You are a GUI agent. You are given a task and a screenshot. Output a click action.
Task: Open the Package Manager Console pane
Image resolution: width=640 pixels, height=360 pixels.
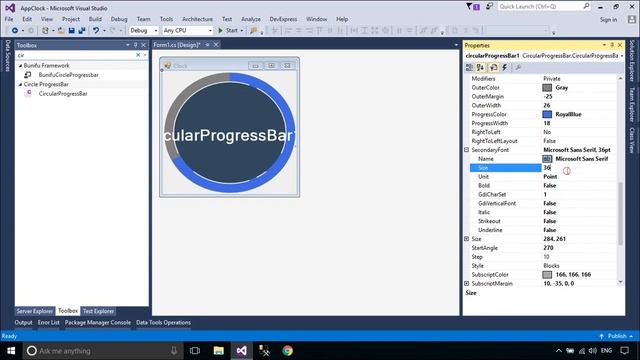98,322
